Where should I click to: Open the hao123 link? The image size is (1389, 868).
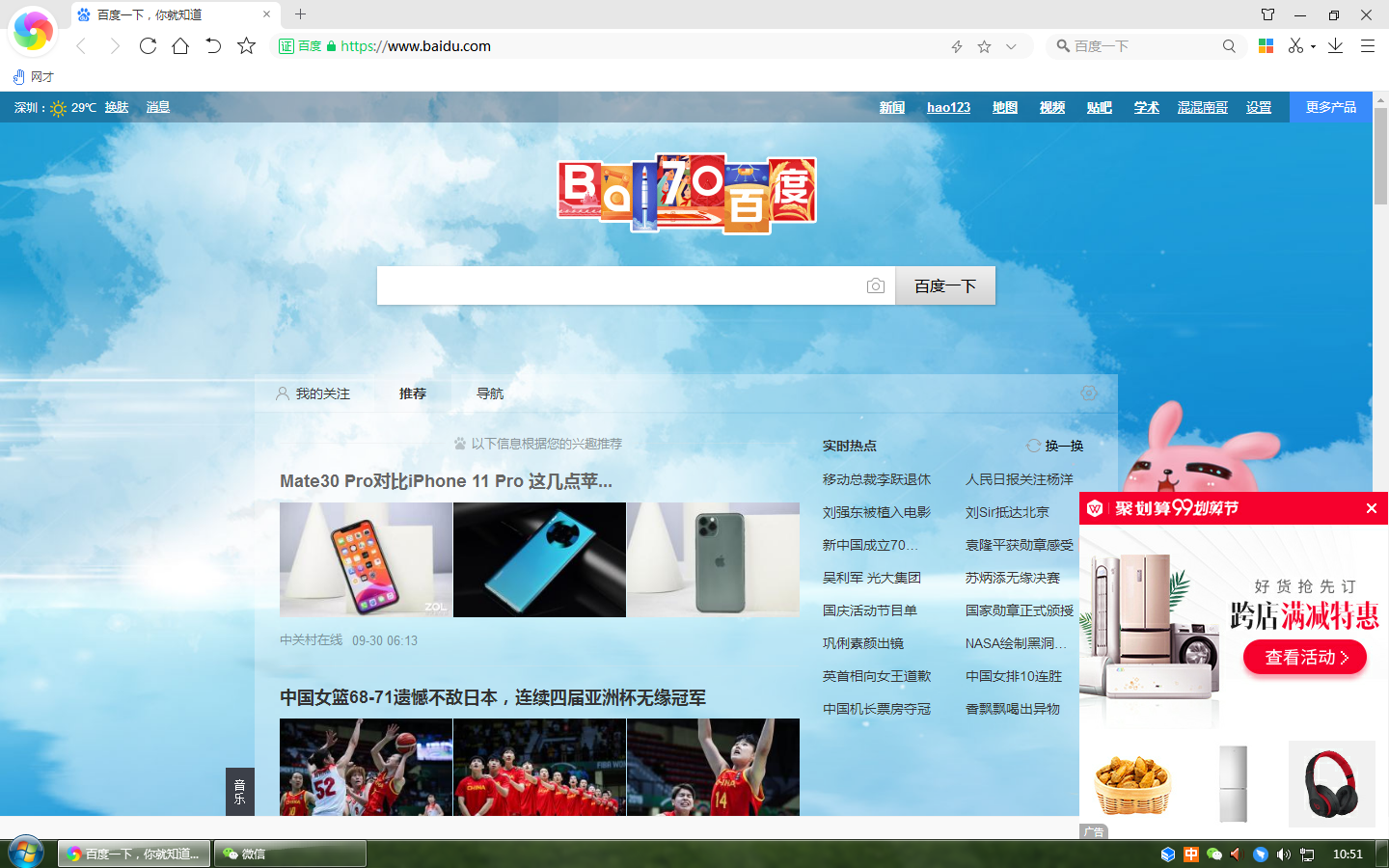point(948,107)
